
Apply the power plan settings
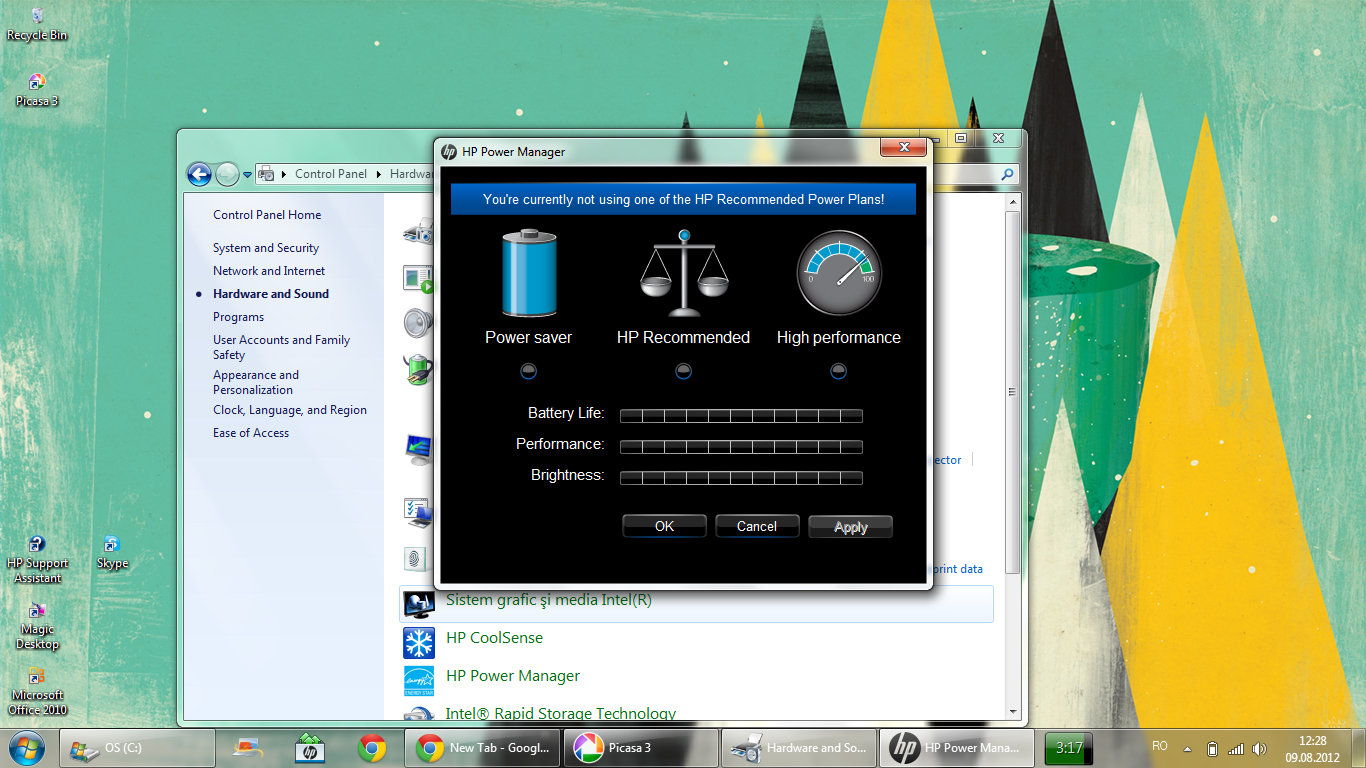point(850,526)
